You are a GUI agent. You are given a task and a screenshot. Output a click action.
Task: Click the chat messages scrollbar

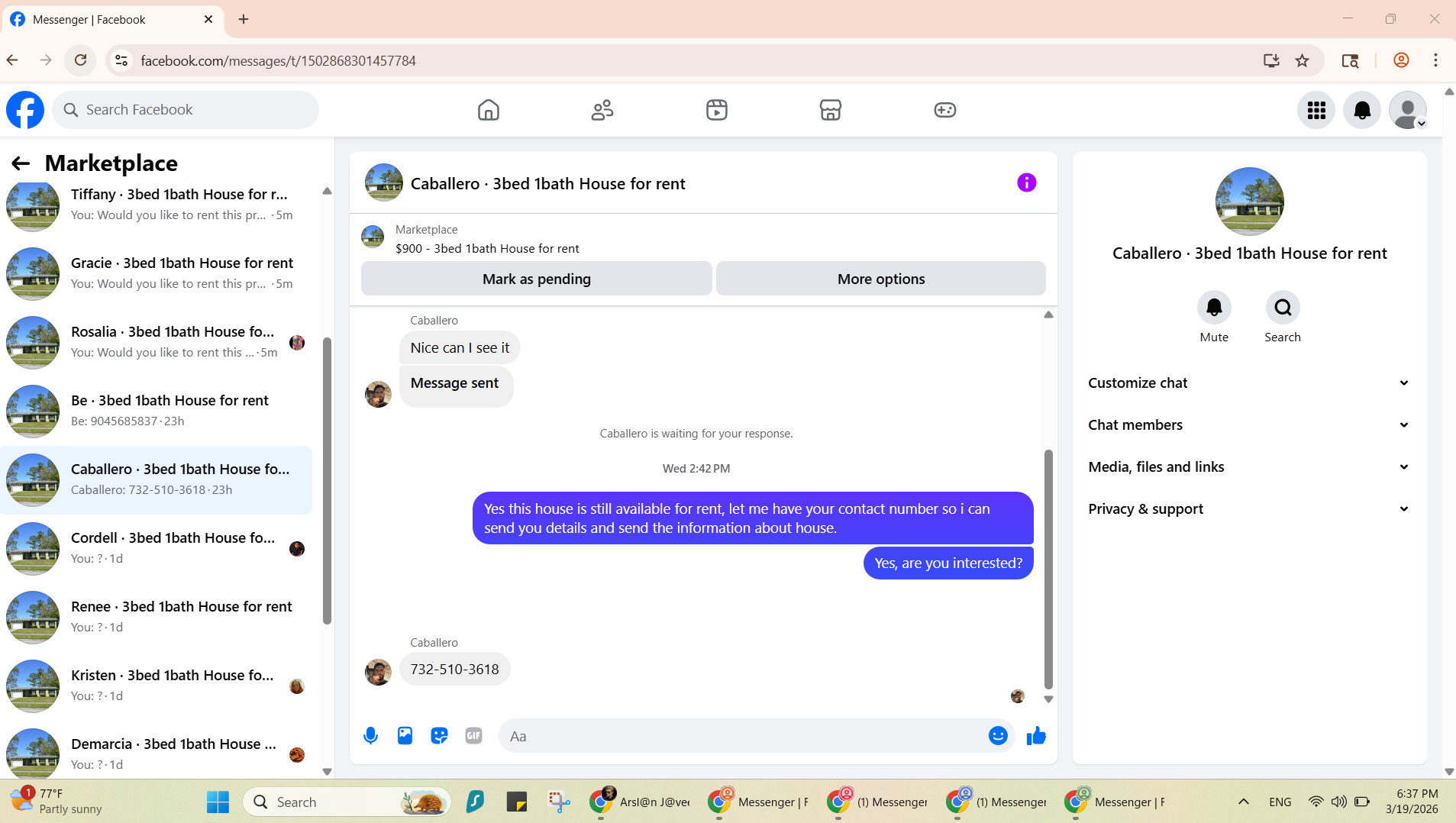1048,569
